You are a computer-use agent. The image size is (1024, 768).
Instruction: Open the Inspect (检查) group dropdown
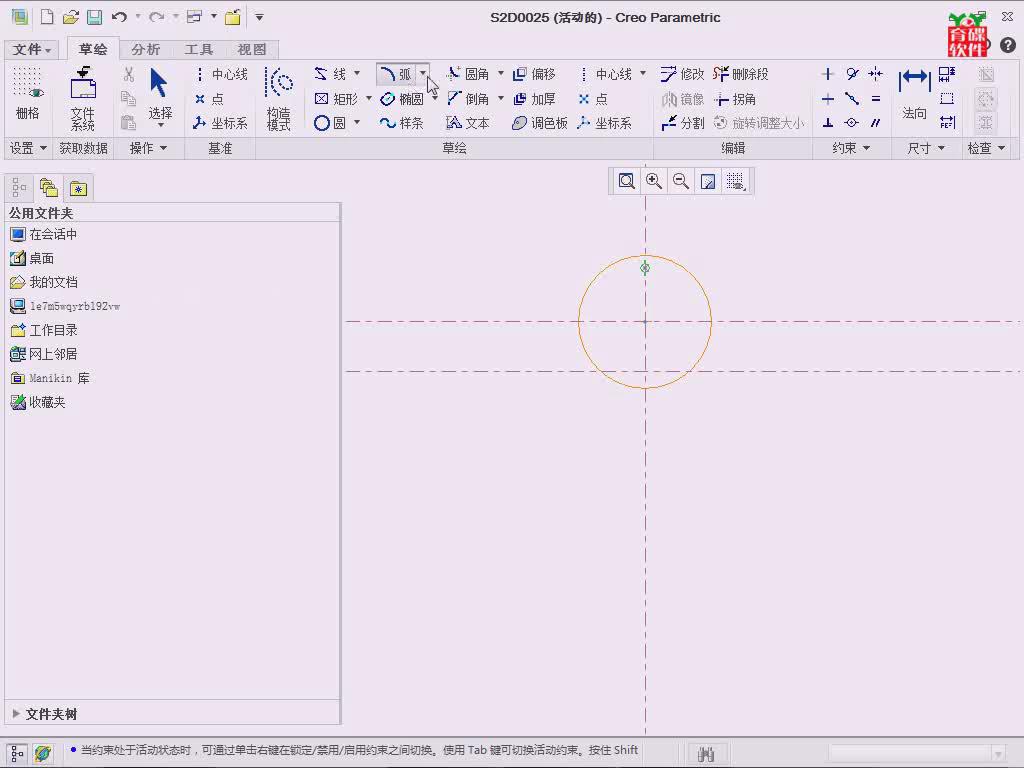986,148
